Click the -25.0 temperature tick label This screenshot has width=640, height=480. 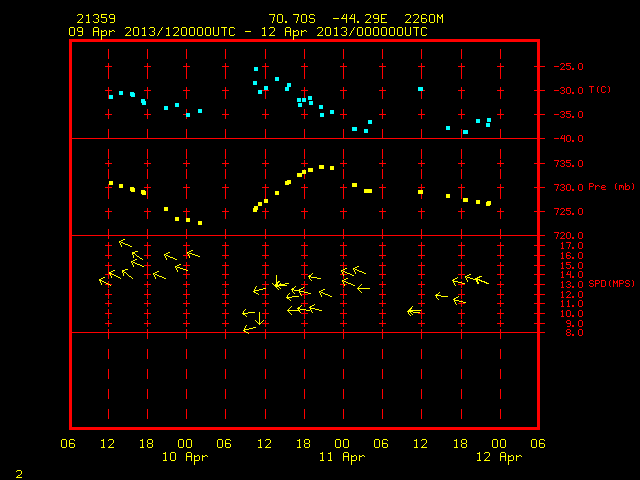(x=568, y=67)
